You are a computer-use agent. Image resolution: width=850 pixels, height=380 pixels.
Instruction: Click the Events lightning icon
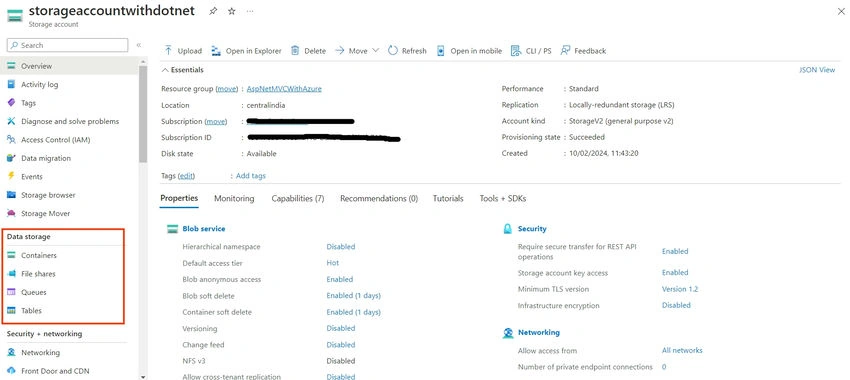tap(11, 176)
